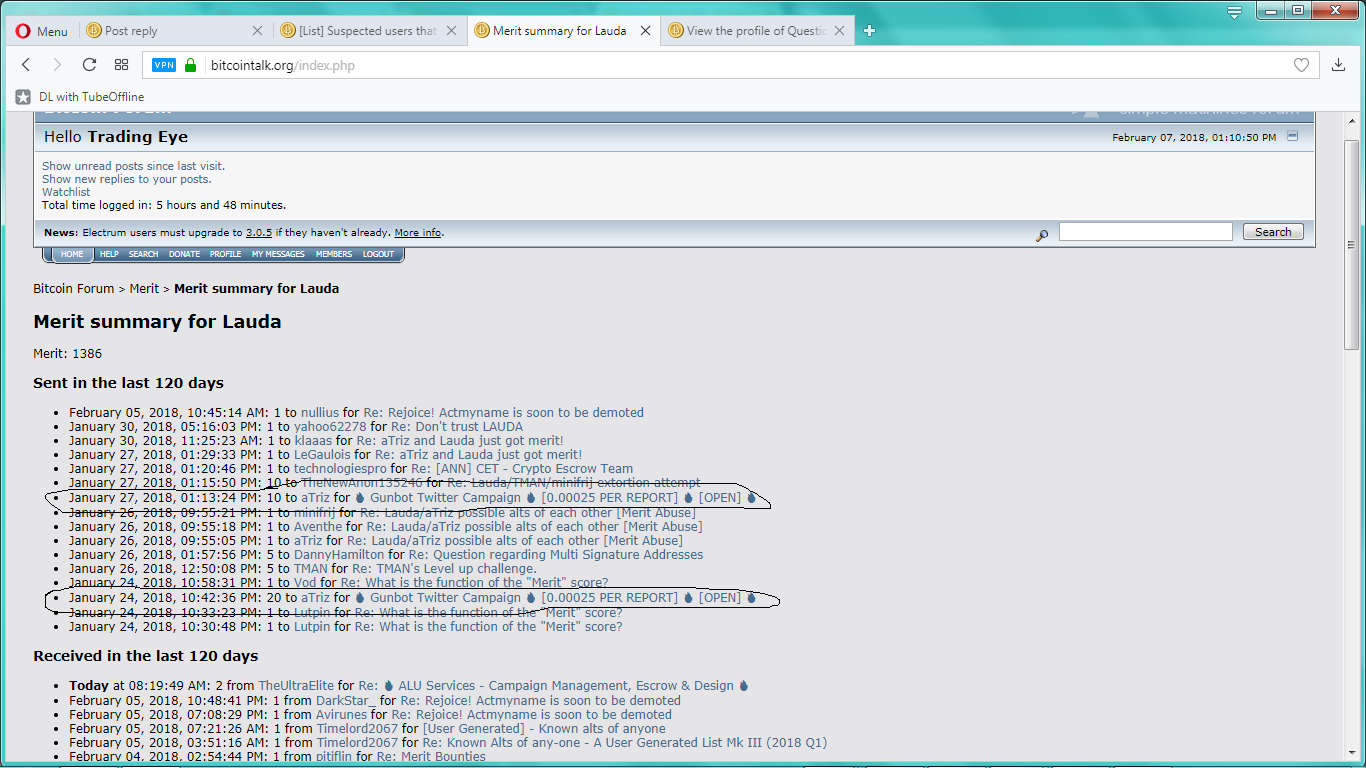Open a new tab with plus button
This screenshot has height=768, width=1366.
(x=869, y=31)
